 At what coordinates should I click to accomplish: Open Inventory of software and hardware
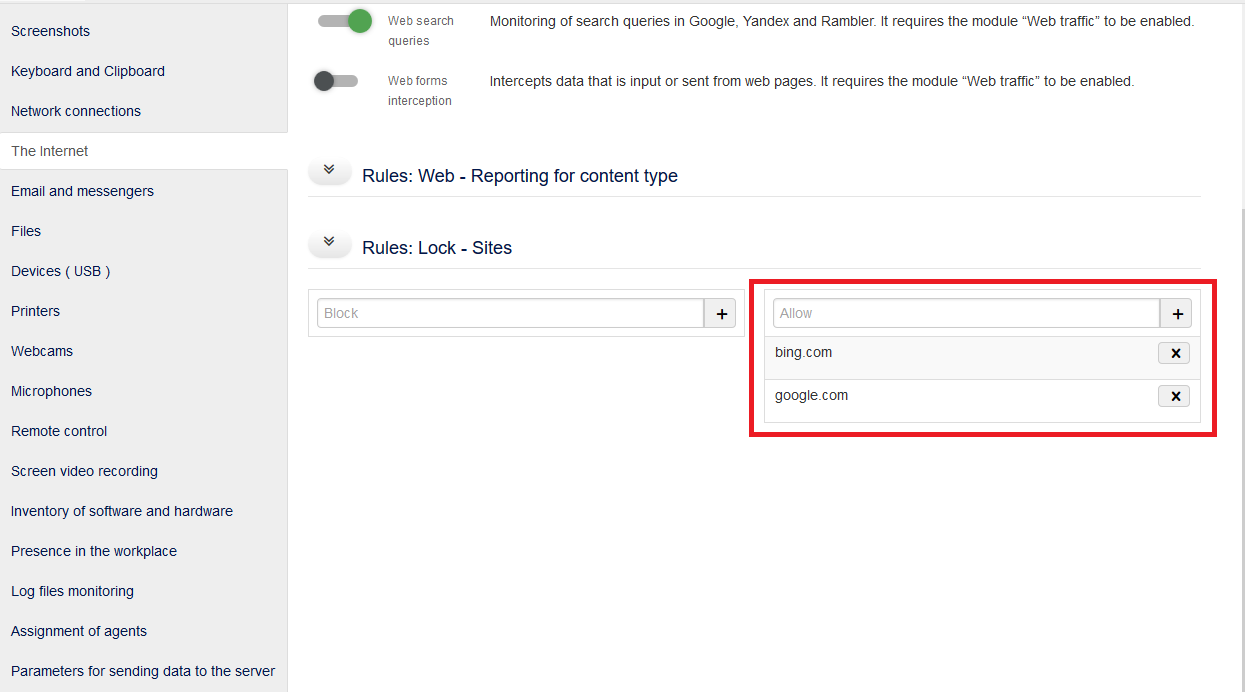pyautogui.click(x=121, y=511)
